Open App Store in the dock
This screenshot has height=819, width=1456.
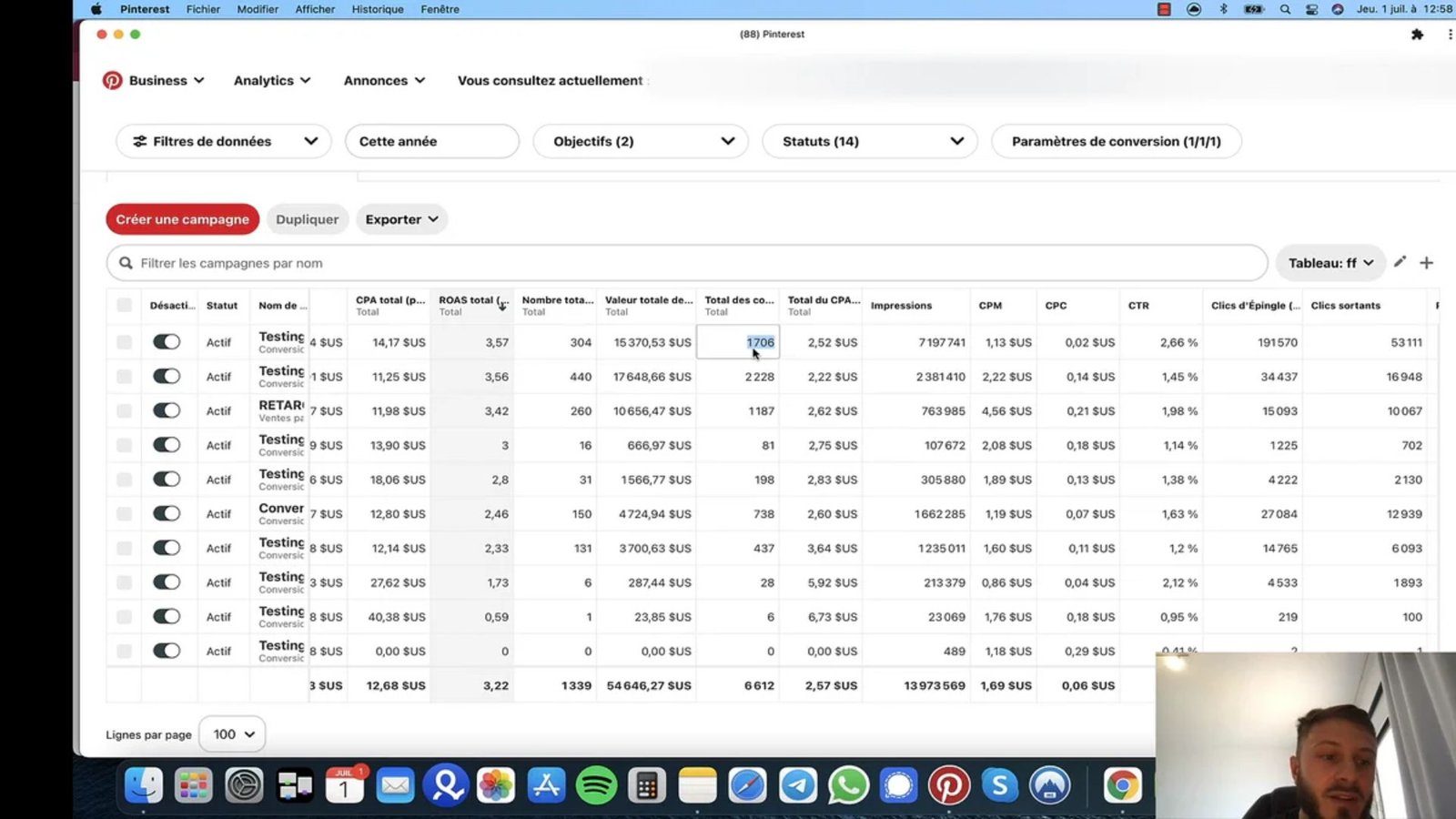click(x=546, y=785)
